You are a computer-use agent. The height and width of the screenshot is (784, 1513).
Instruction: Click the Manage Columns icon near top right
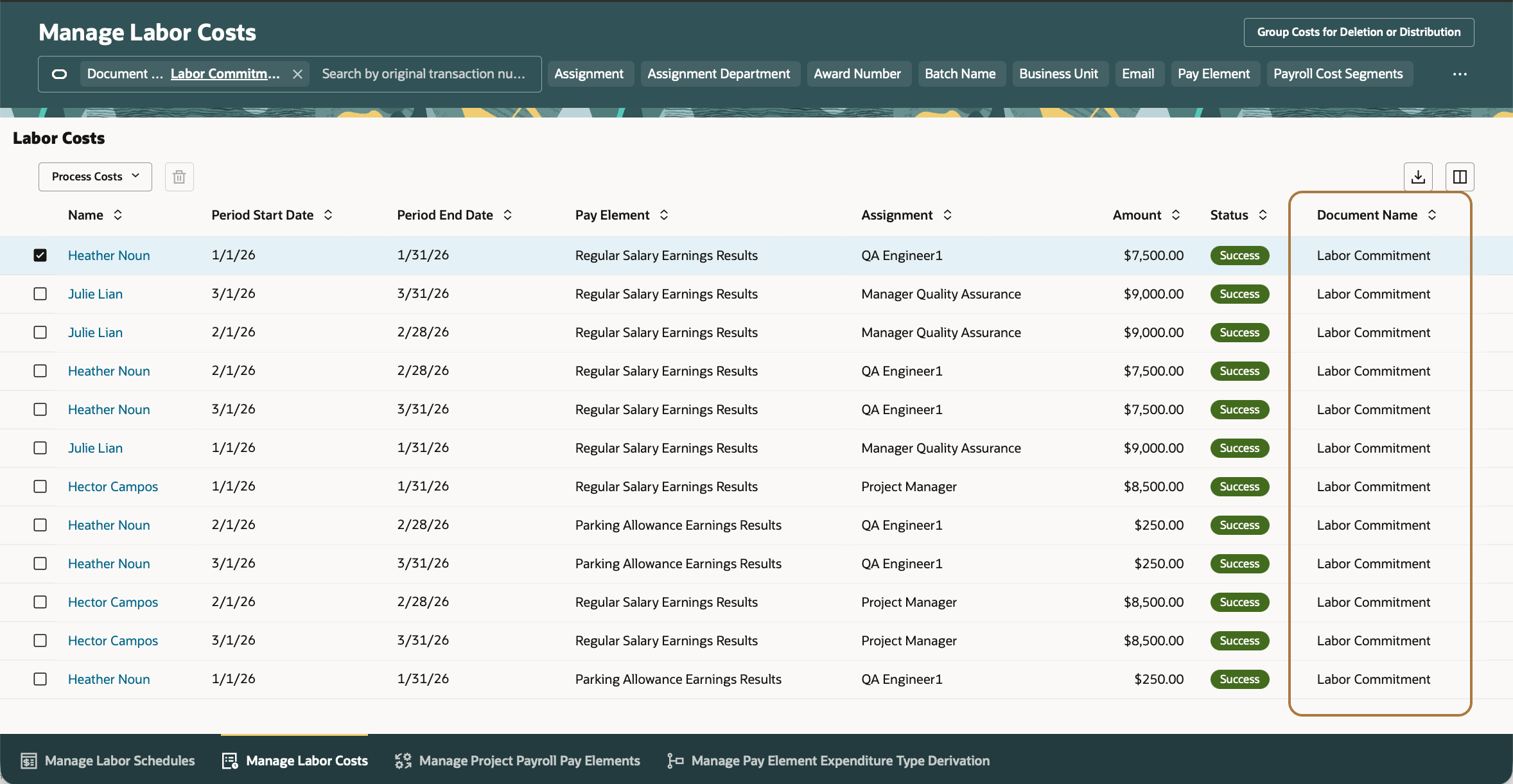click(1460, 177)
